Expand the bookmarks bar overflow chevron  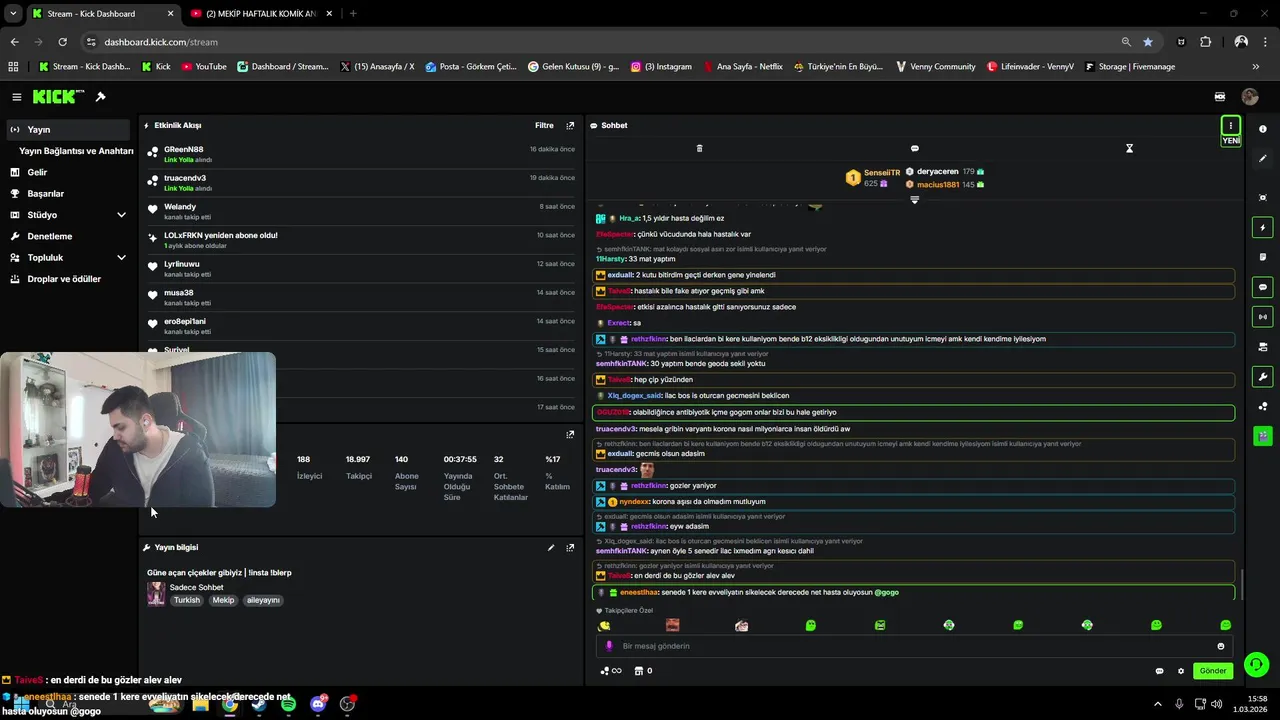point(1256,67)
